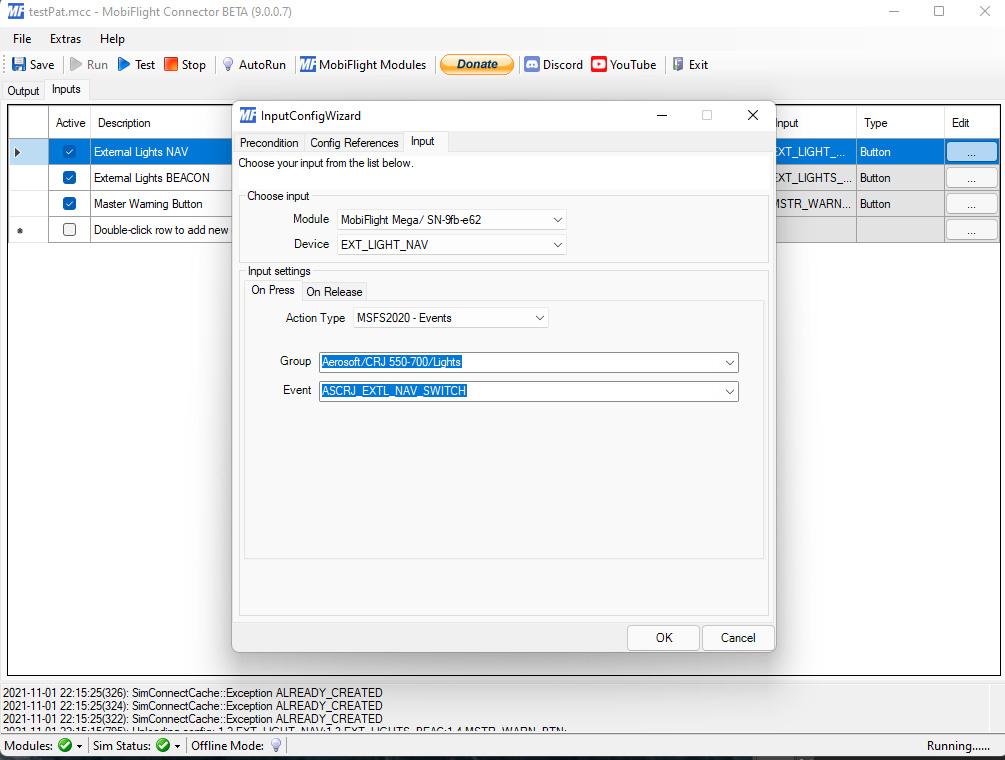Screen dimensions: 1005x760
Task: Click the Save icon in toolbar
Action: tap(19, 64)
